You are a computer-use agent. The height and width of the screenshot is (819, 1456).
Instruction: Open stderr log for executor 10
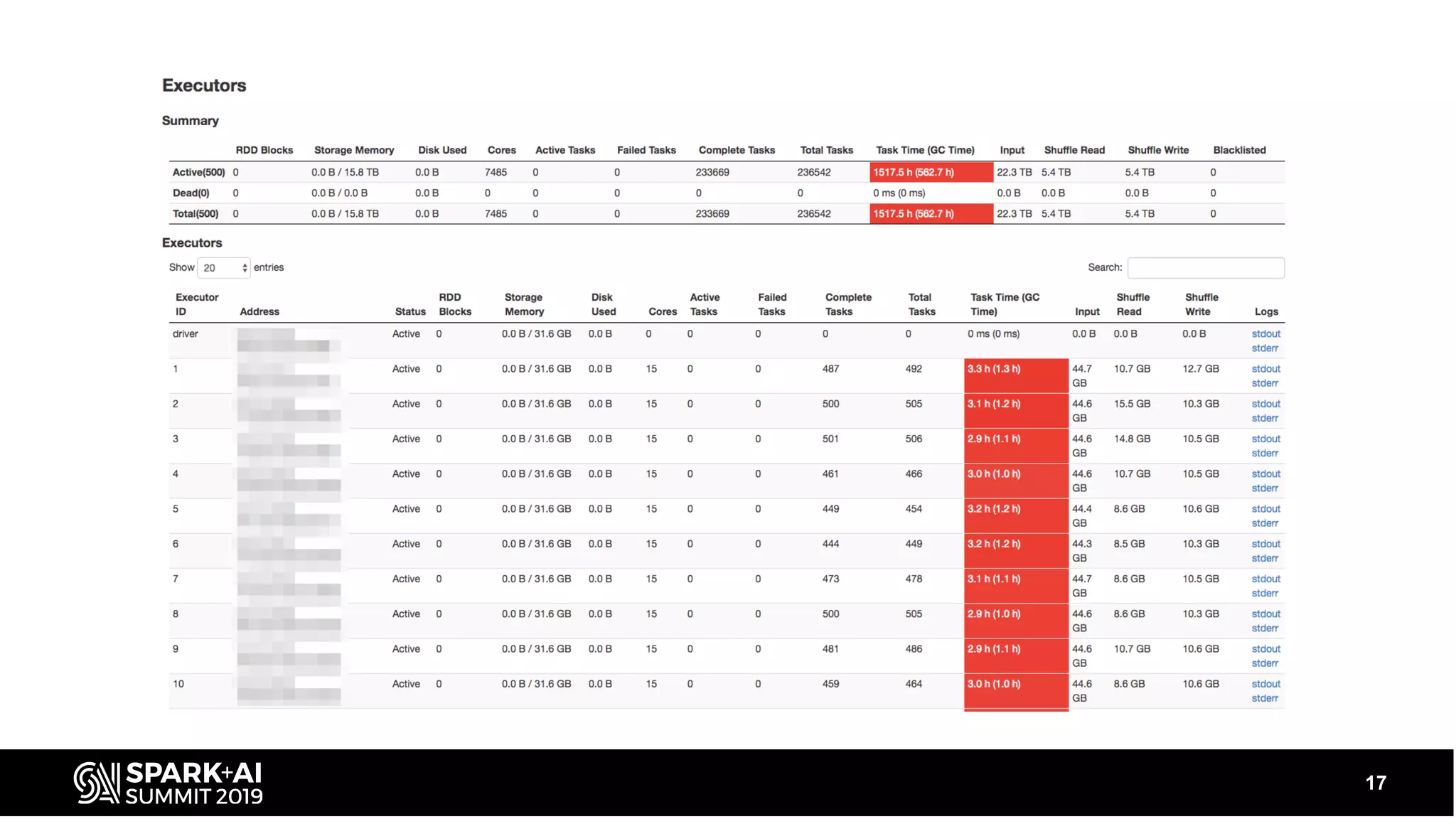1265,698
